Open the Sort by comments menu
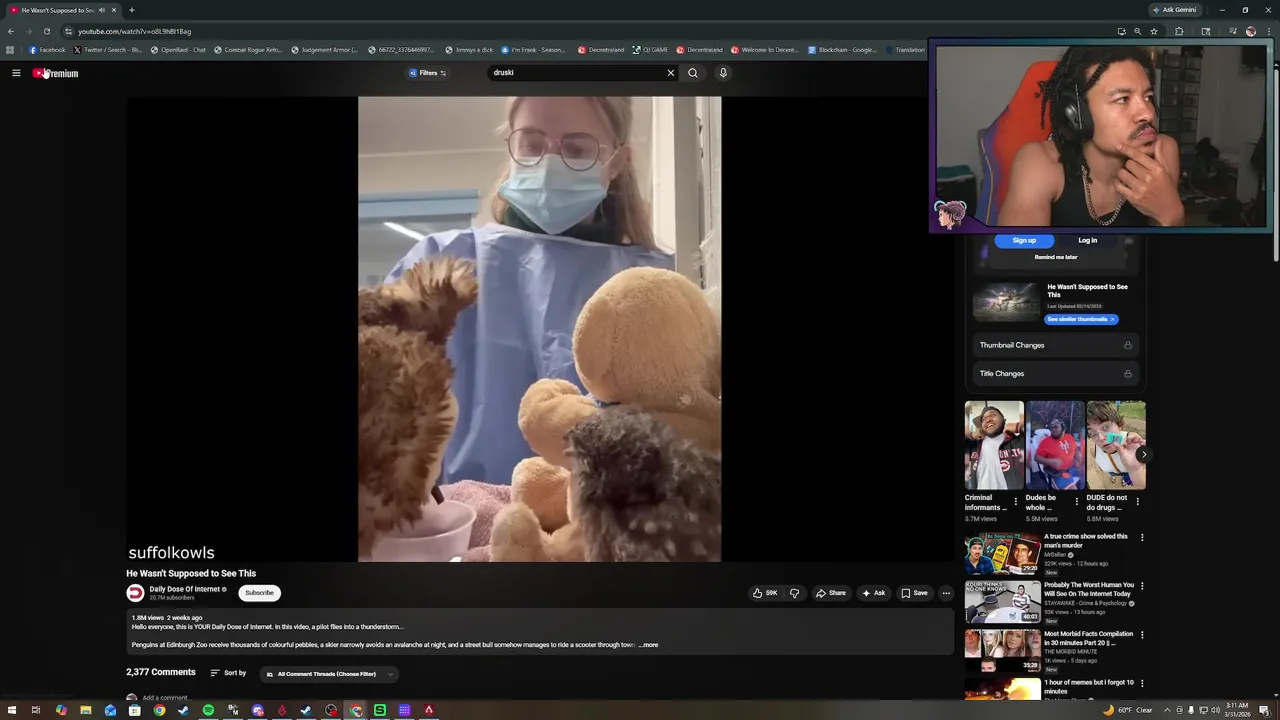Viewport: 1280px width, 720px height. 228,673
